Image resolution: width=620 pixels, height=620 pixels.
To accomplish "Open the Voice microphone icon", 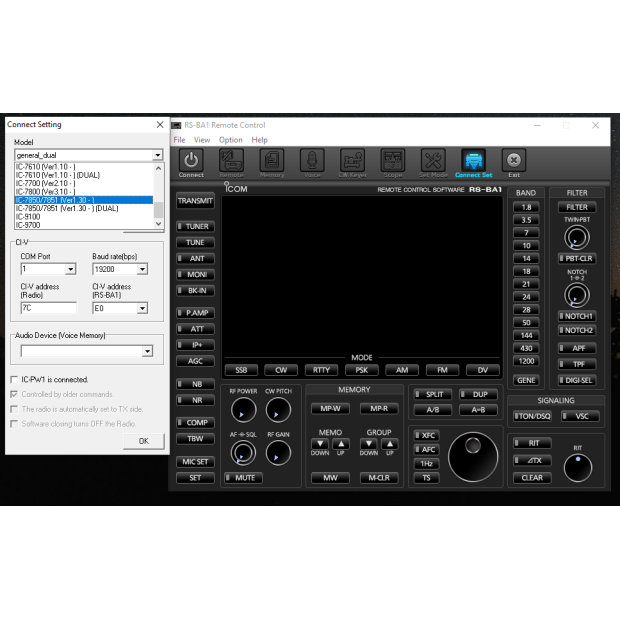I will 312,160.
